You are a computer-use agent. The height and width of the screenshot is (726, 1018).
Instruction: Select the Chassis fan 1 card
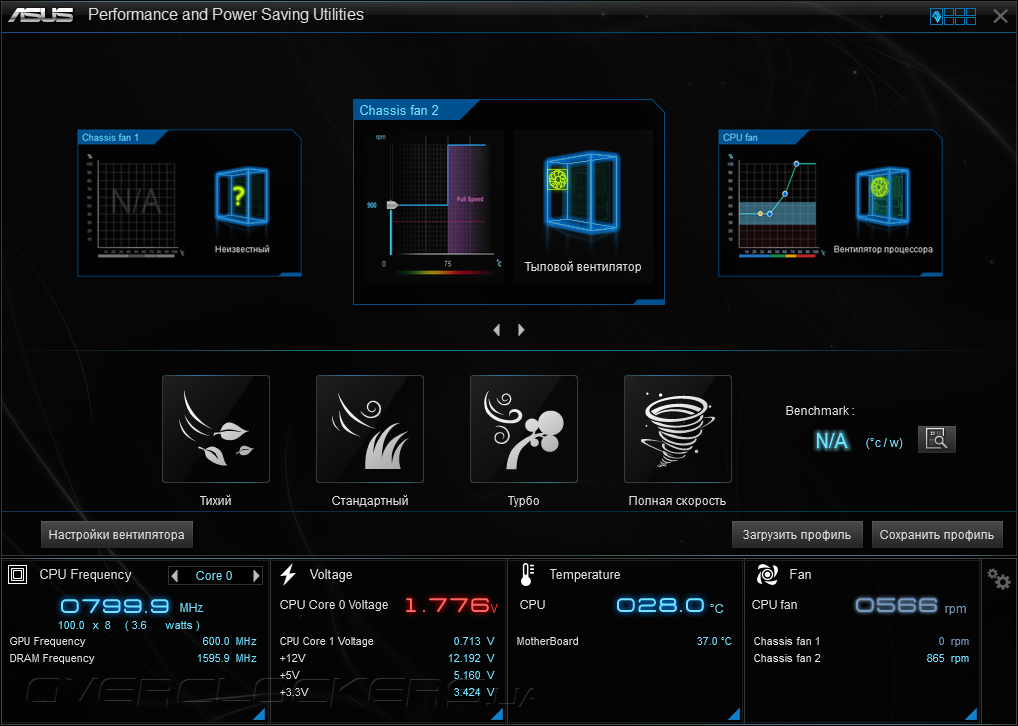[x=189, y=203]
